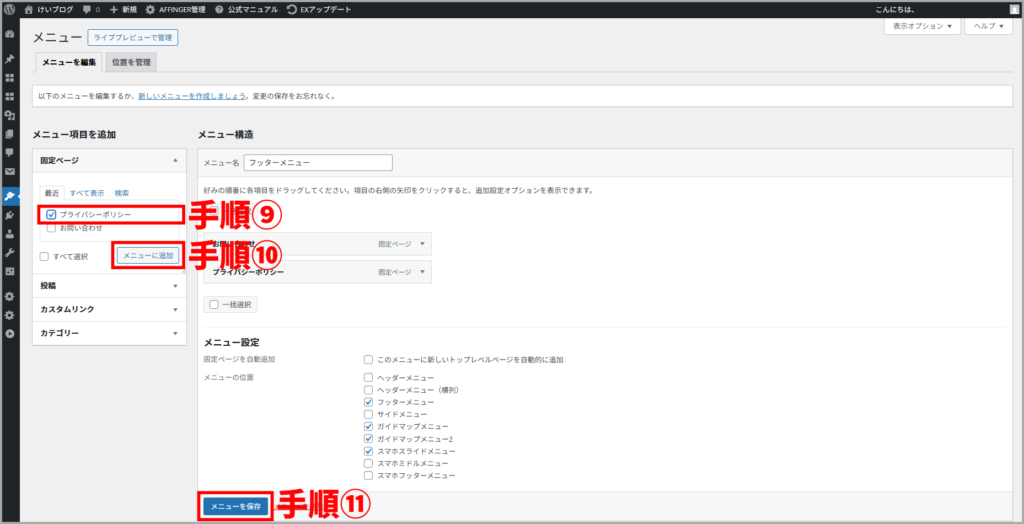Click the メニューに追加 button
This screenshot has width=1024, height=524.
coord(148,256)
